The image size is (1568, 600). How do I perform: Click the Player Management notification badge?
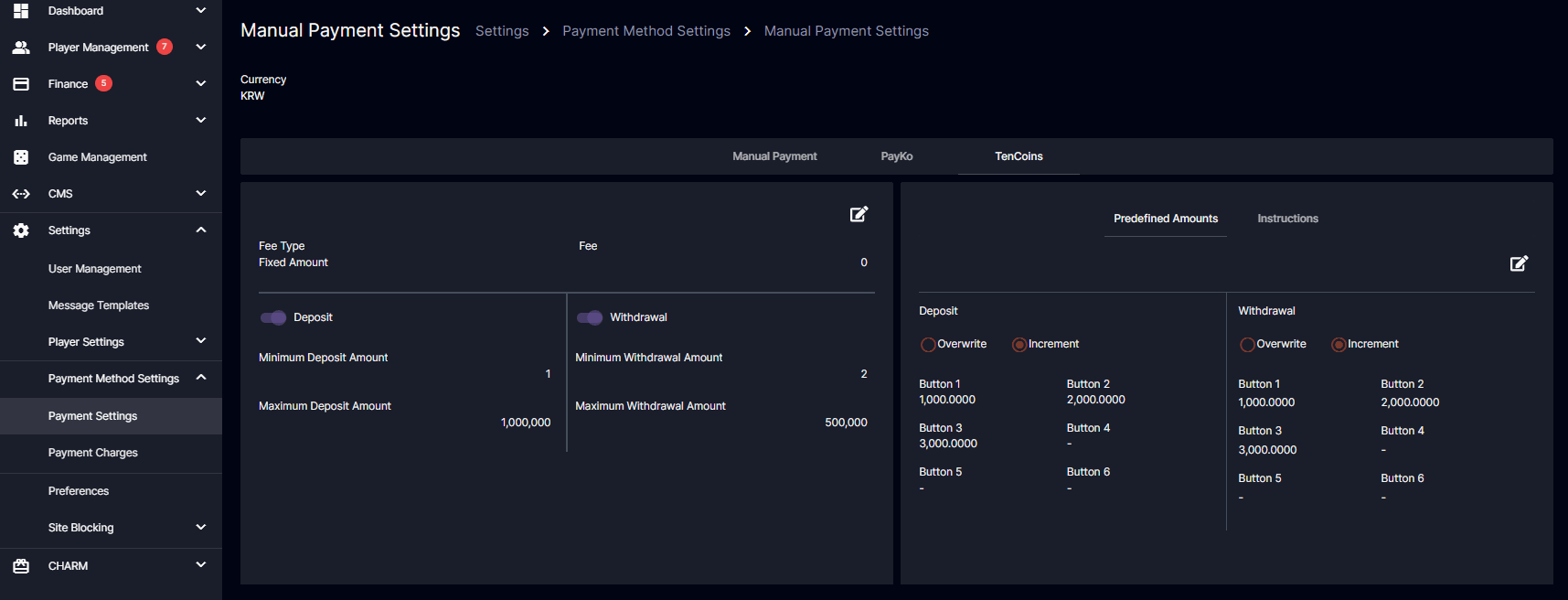(165, 47)
